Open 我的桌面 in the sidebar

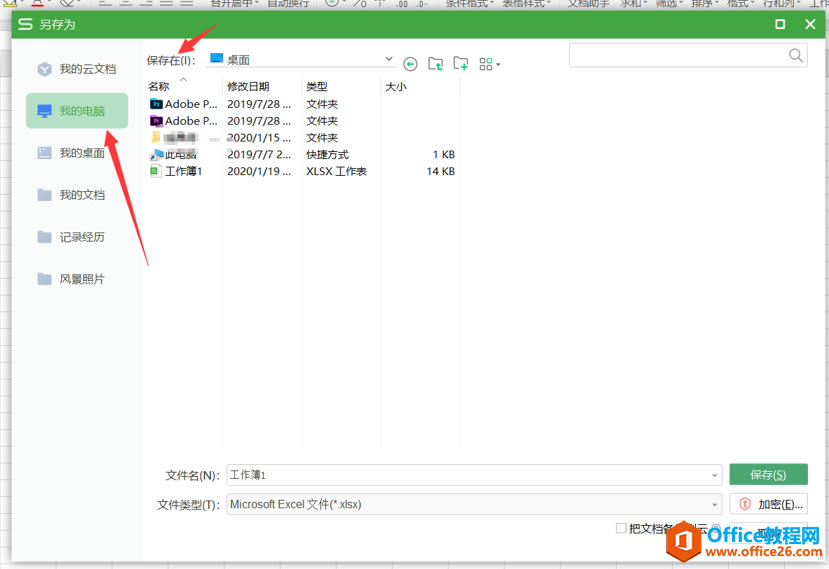(77, 153)
